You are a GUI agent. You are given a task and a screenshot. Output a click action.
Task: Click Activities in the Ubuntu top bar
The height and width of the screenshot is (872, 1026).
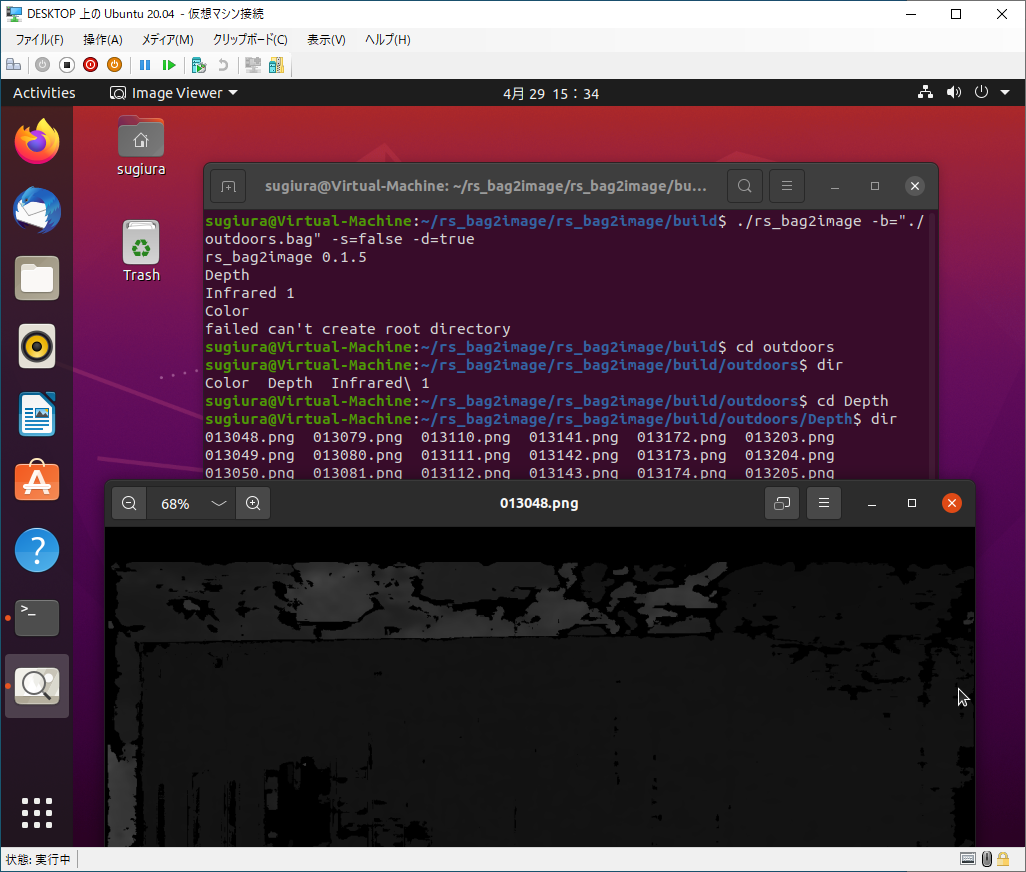point(43,92)
